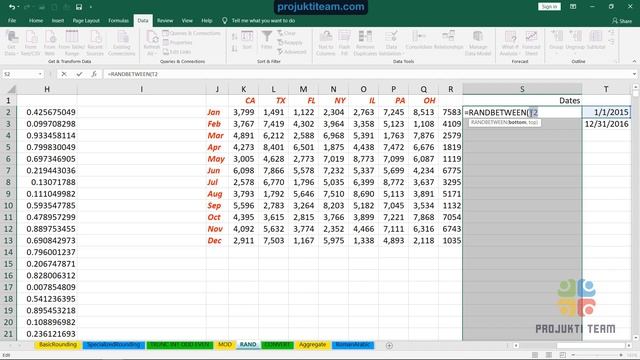Viewport: 640px width, 360px height.
Task: Expand the formula bar arrow
Action: [634, 74]
